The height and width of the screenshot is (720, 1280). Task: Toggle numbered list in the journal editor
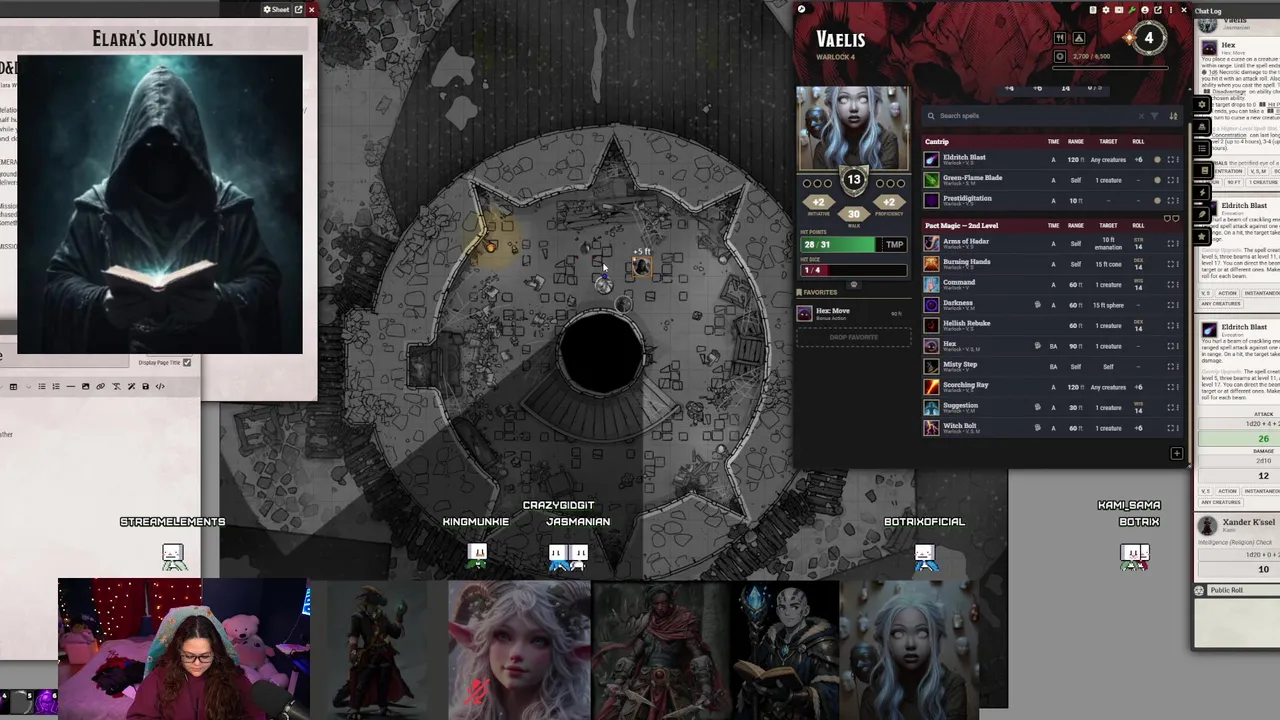point(55,386)
